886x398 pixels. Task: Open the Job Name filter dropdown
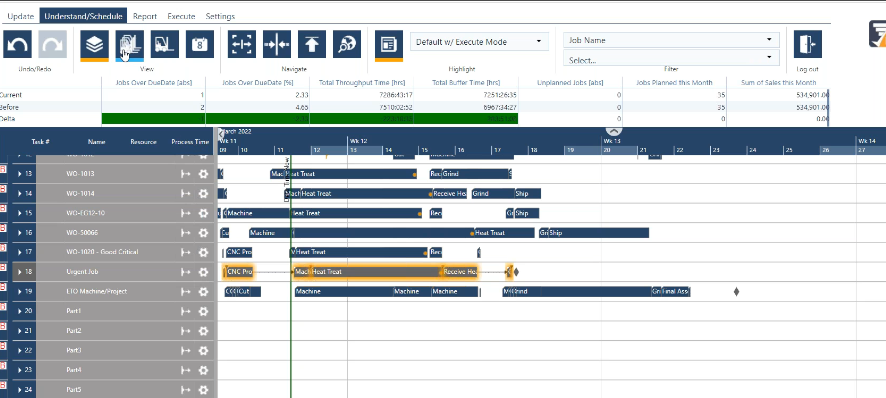(x=671, y=40)
